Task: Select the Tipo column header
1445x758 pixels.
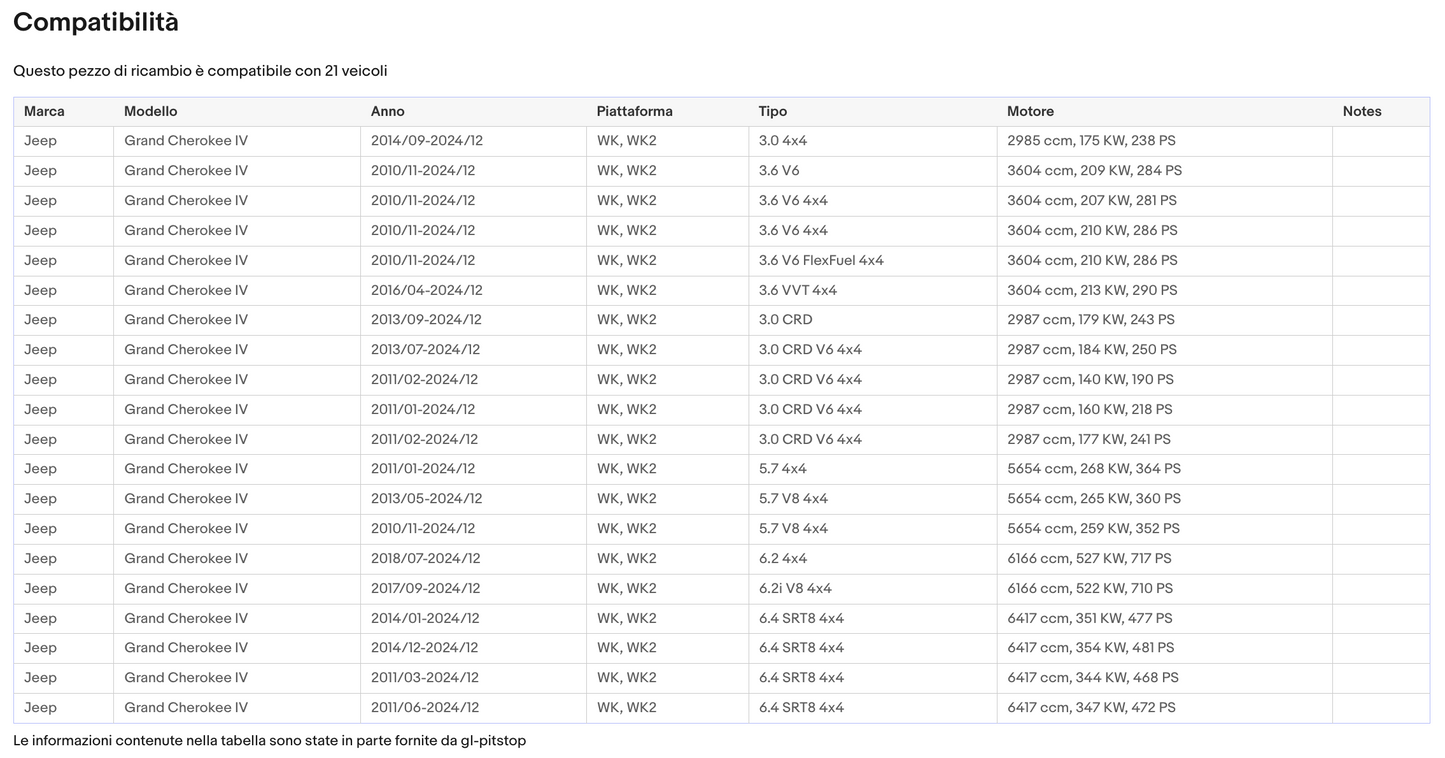Action: tap(772, 112)
